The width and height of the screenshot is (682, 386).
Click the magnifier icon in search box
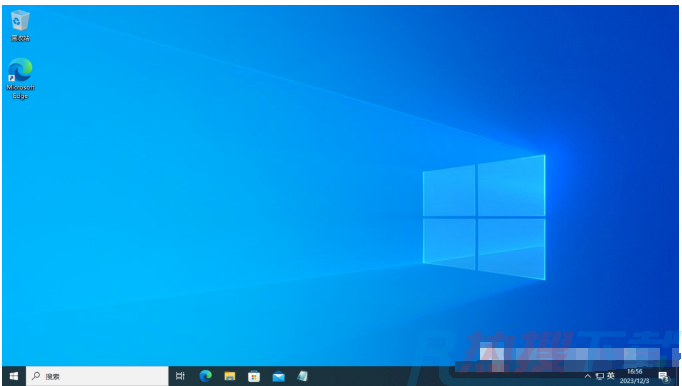coord(36,376)
